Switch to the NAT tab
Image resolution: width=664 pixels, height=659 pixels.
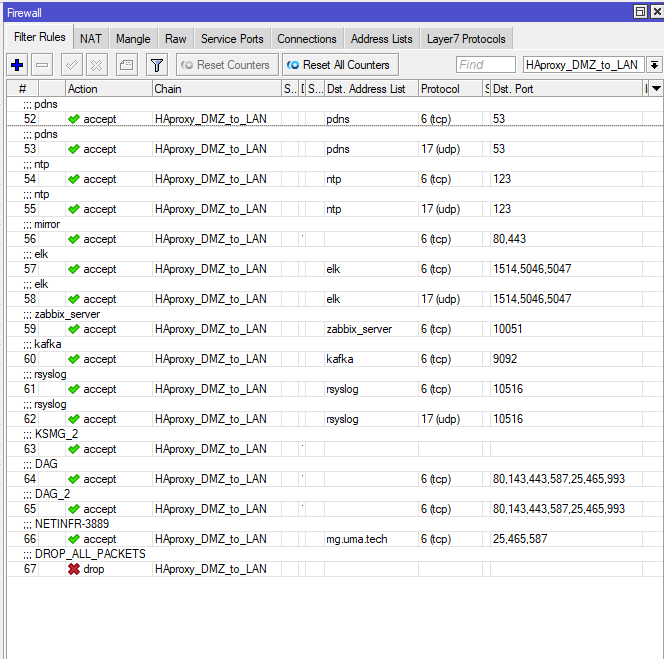point(91,39)
